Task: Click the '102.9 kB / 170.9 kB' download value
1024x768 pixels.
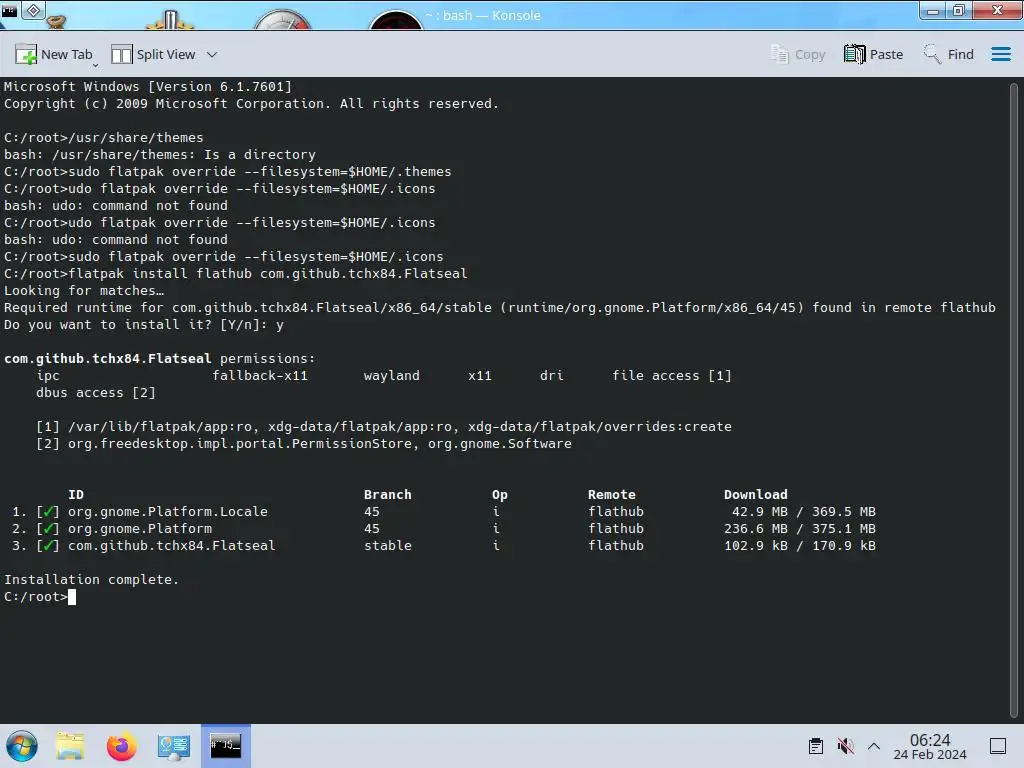Action: [x=800, y=546]
